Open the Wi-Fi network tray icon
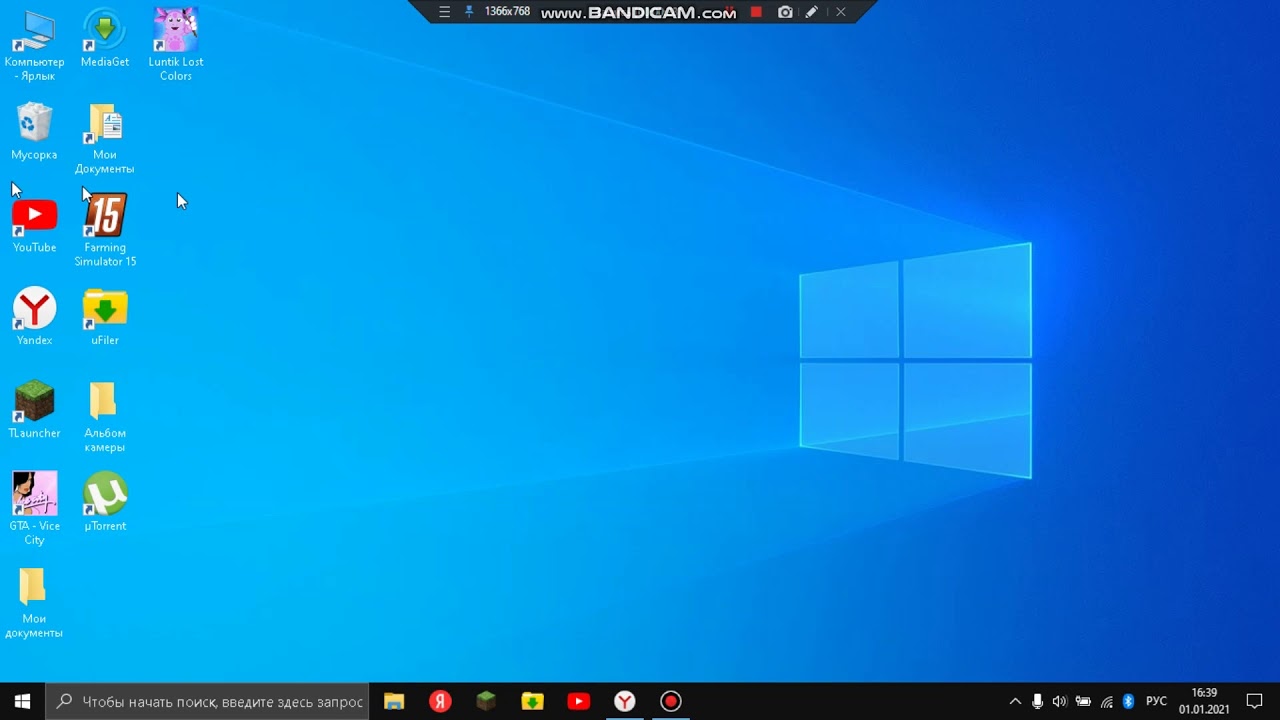 (x=1106, y=701)
